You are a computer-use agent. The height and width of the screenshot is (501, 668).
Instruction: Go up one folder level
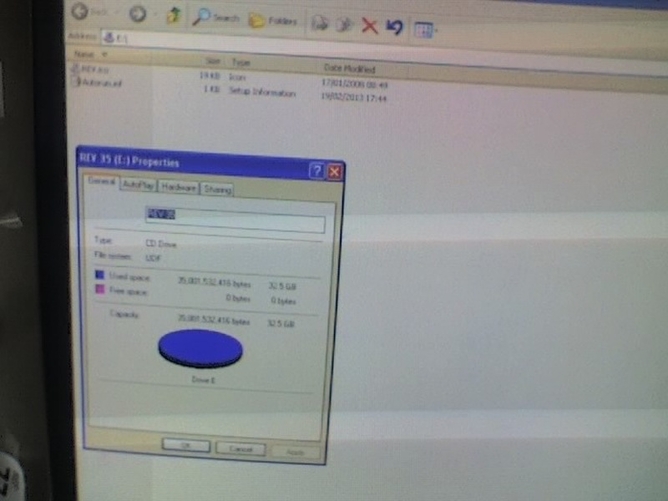[173, 15]
